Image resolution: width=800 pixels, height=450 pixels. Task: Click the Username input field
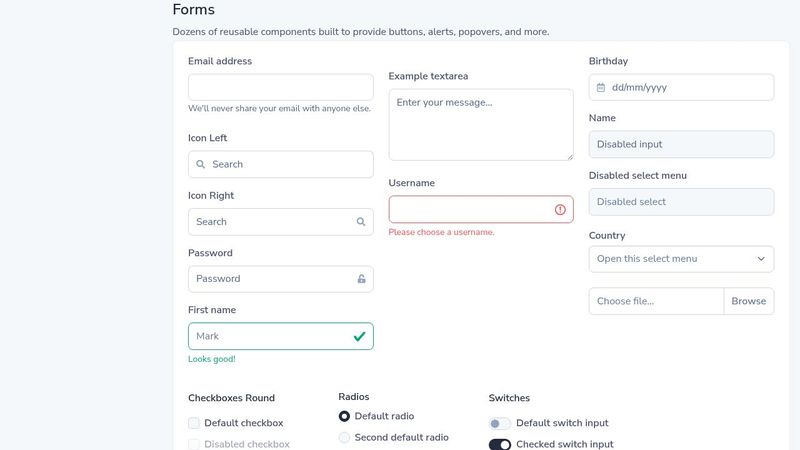tap(470, 210)
